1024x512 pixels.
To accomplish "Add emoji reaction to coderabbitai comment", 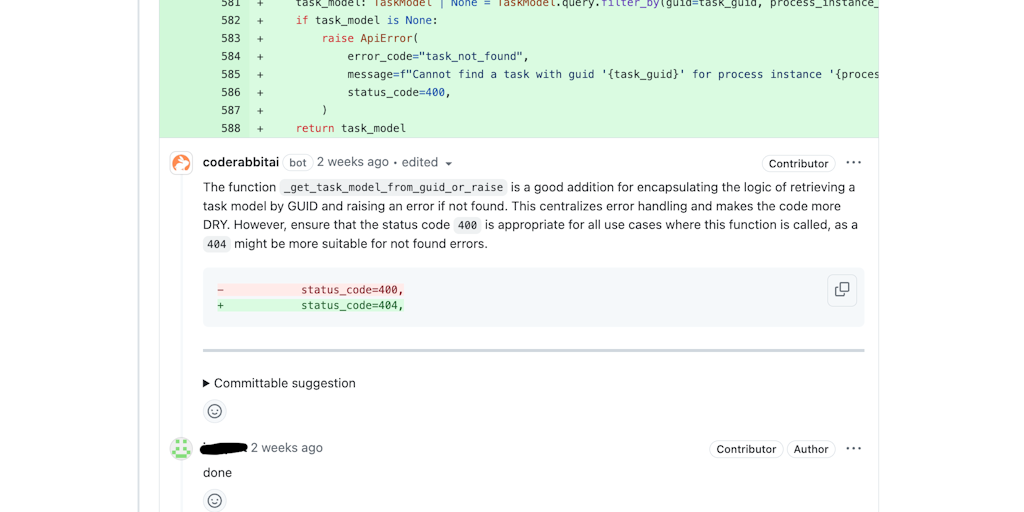I will point(214,411).
